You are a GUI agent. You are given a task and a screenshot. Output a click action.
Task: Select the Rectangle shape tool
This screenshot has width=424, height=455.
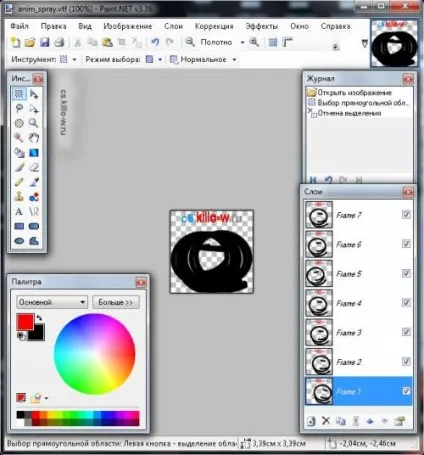pos(19,226)
